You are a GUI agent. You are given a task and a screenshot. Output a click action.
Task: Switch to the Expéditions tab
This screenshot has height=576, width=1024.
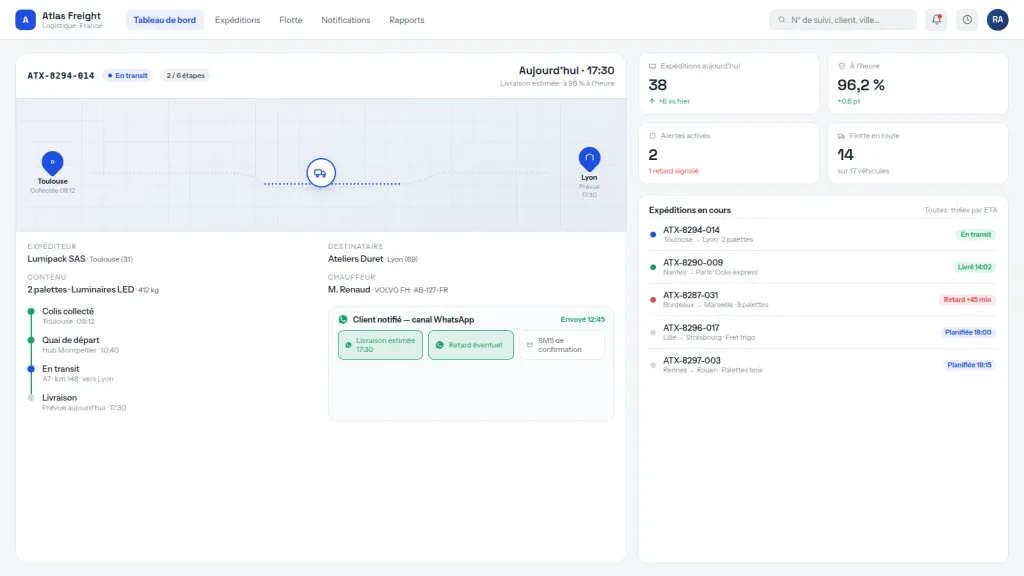(x=237, y=20)
